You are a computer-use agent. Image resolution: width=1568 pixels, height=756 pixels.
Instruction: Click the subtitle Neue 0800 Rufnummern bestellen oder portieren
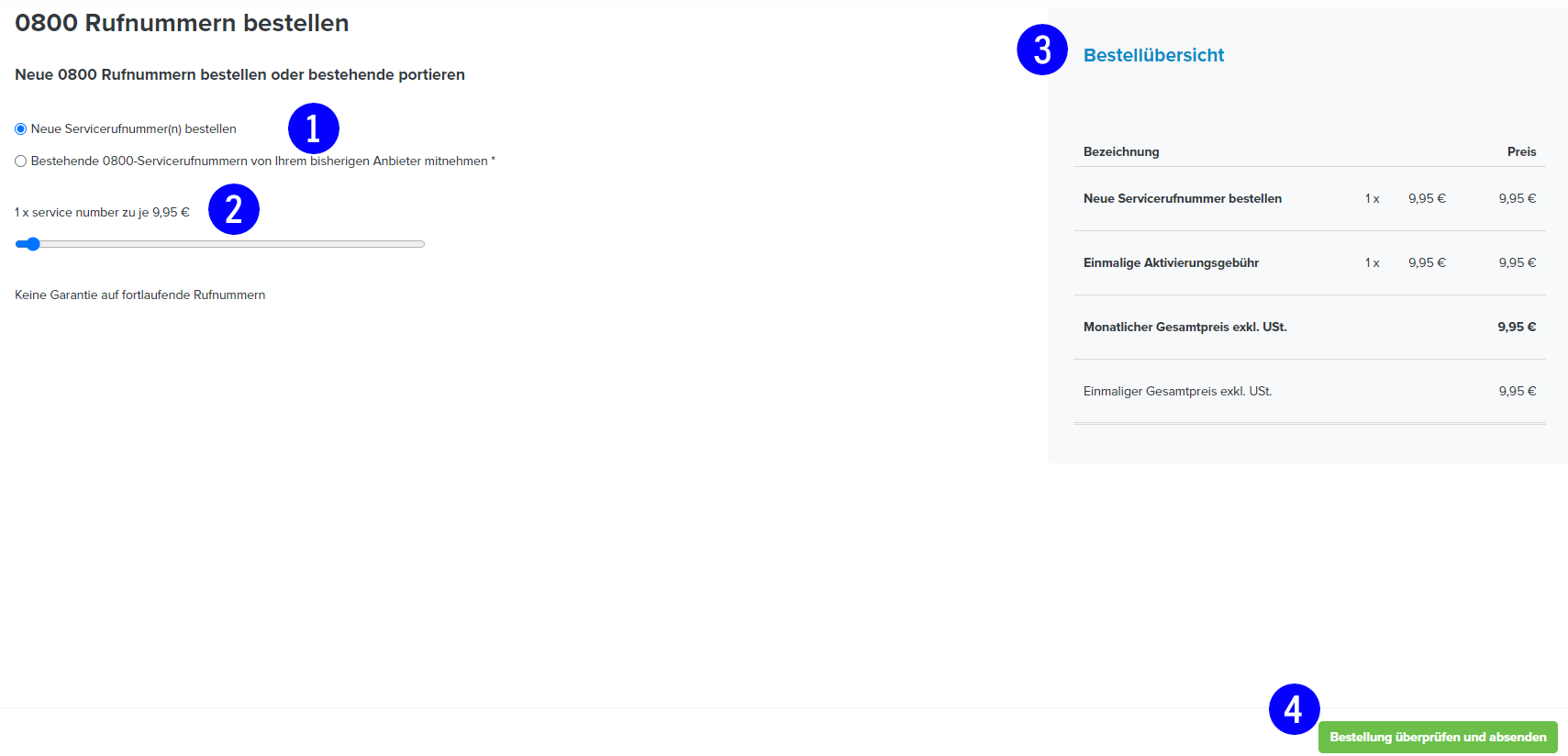239,74
